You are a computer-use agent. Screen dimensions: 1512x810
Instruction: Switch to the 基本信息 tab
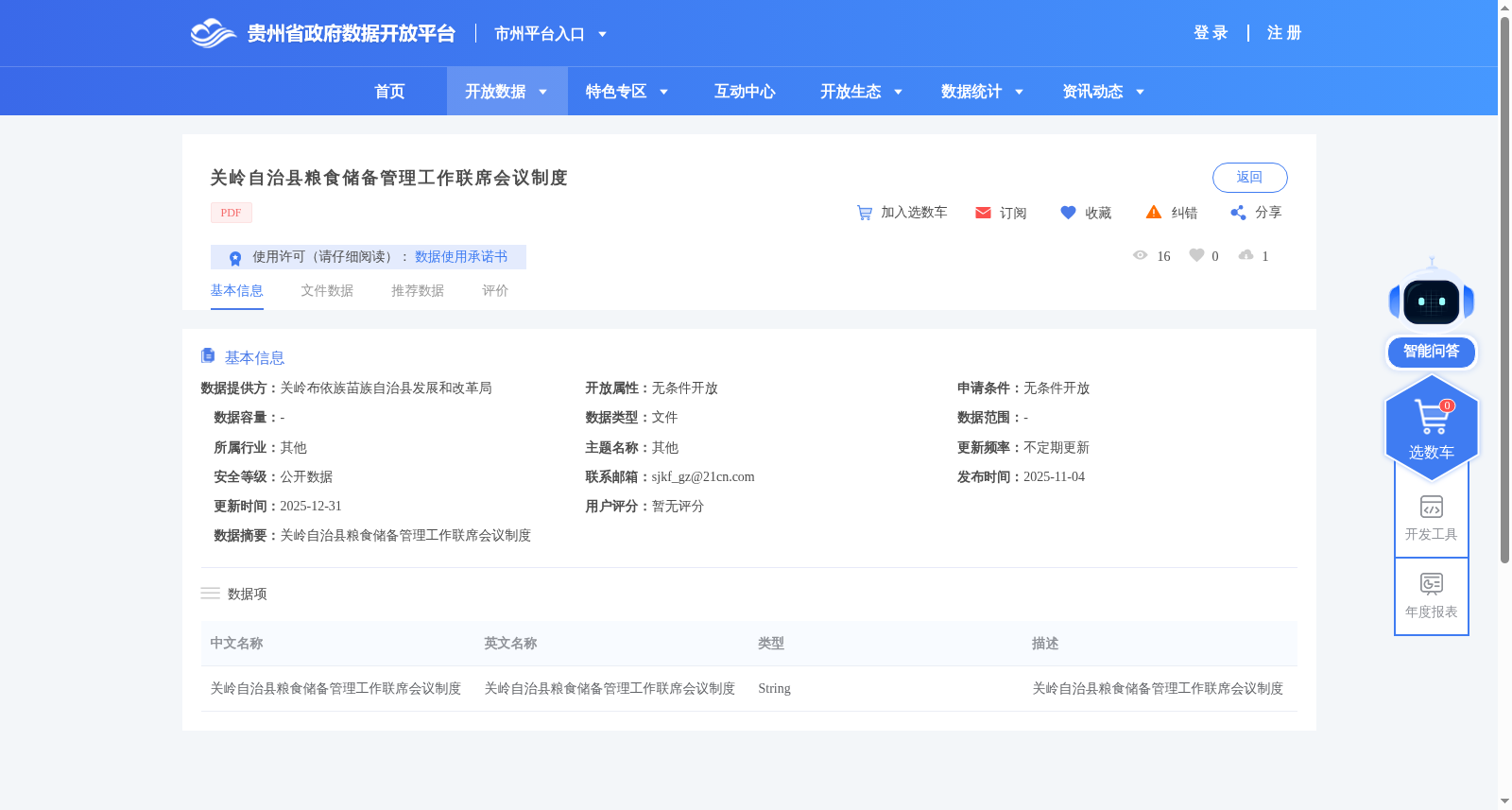pyautogui.click(x=236, y=291)
